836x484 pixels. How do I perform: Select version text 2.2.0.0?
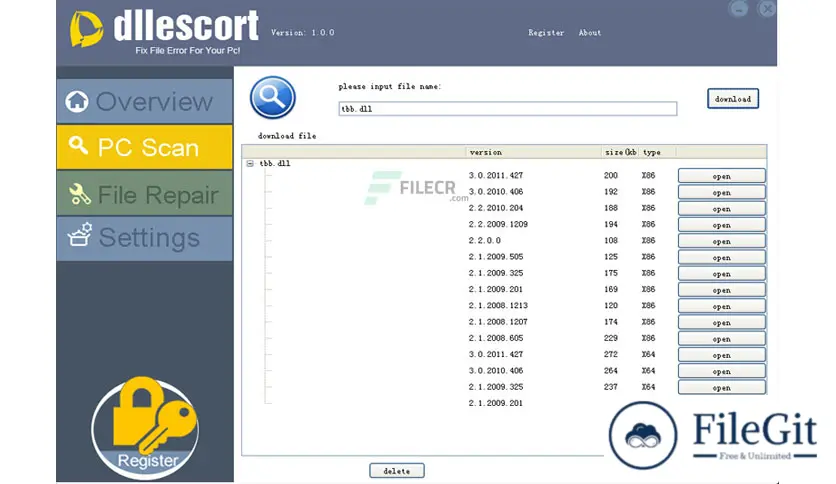(x=485, y=240)
